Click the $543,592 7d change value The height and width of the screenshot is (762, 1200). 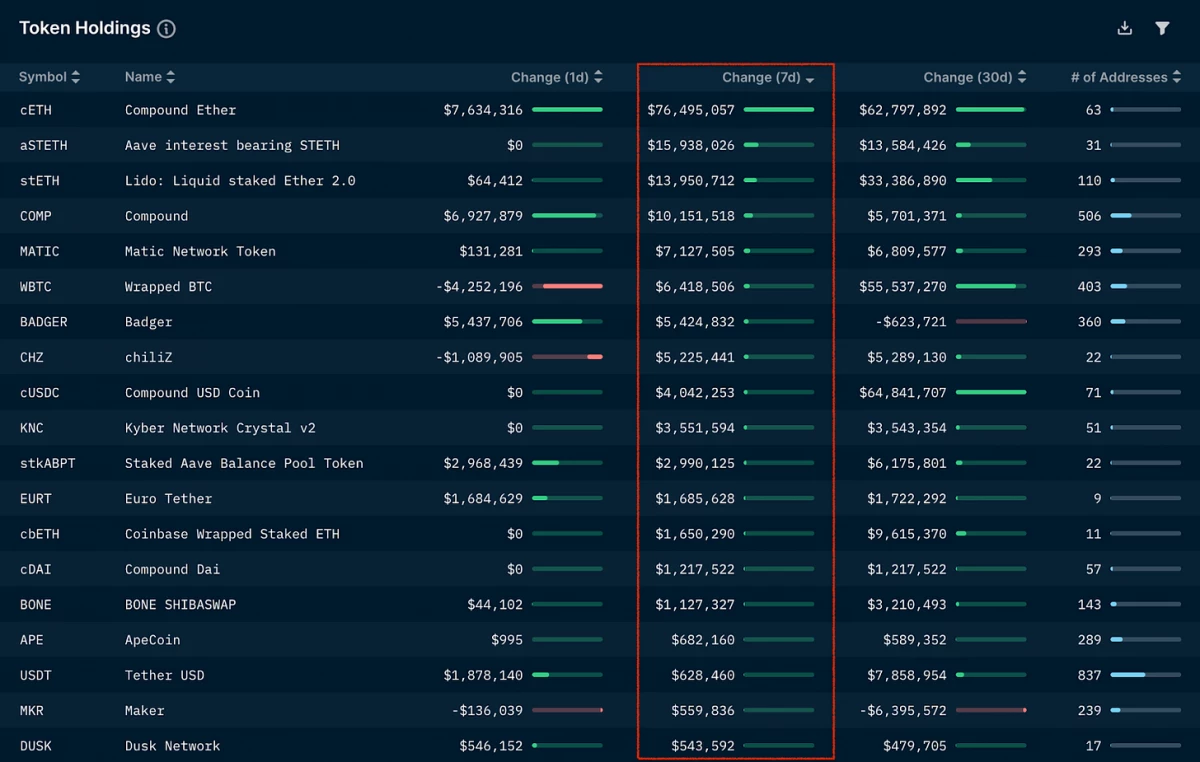pyautogui.click(x=703, y=746)
